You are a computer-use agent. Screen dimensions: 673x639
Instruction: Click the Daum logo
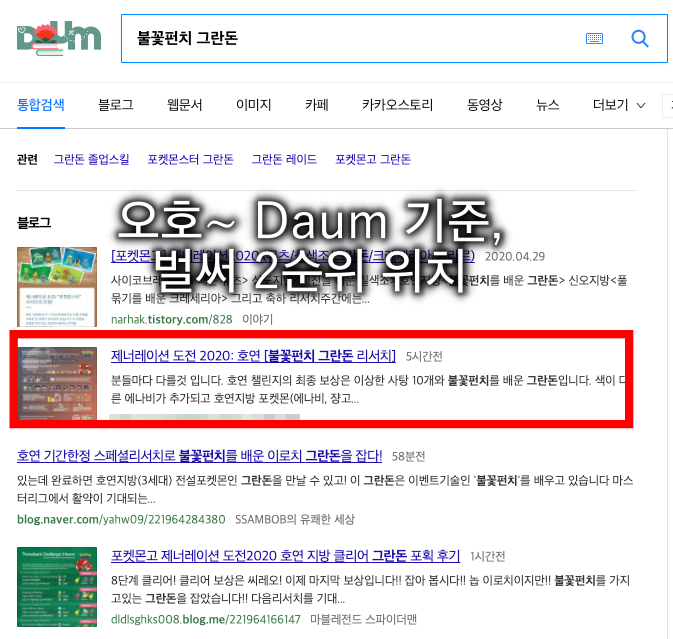(x=59, y=38)
